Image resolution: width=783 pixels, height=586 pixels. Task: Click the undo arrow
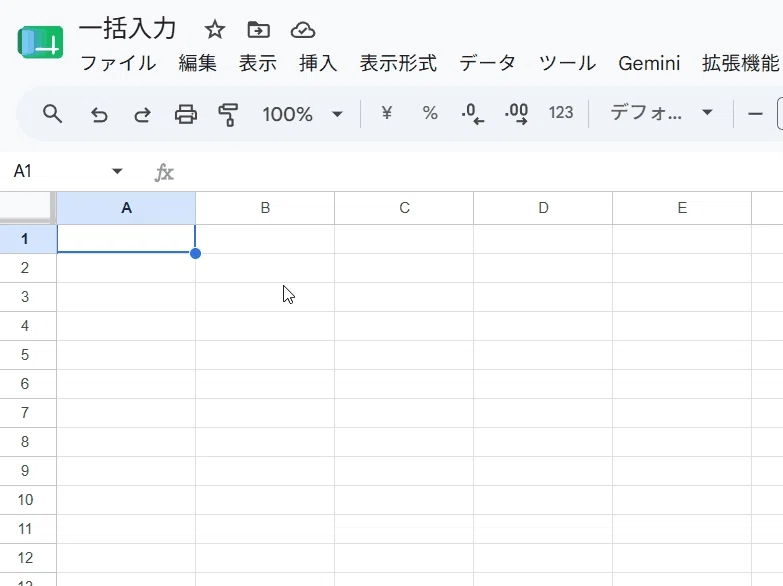[x=99, y=115]
